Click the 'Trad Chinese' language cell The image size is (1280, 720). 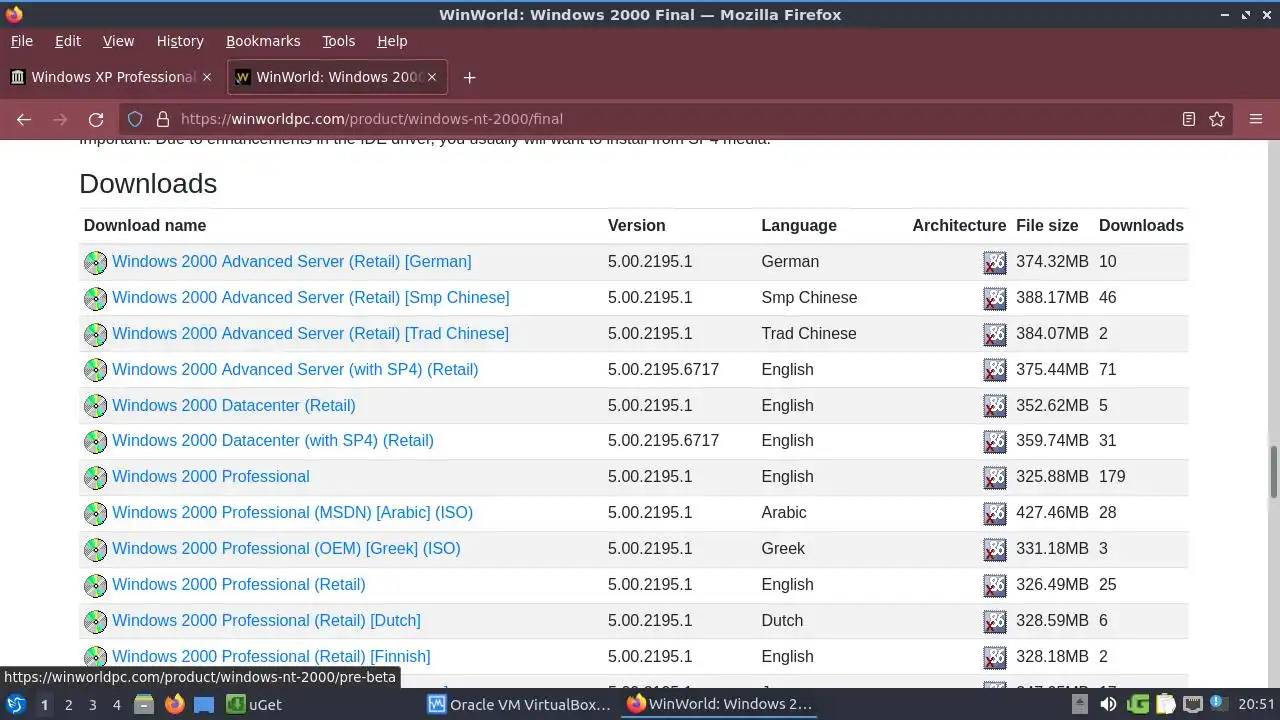pyautogui.click(x=809, y=334)
